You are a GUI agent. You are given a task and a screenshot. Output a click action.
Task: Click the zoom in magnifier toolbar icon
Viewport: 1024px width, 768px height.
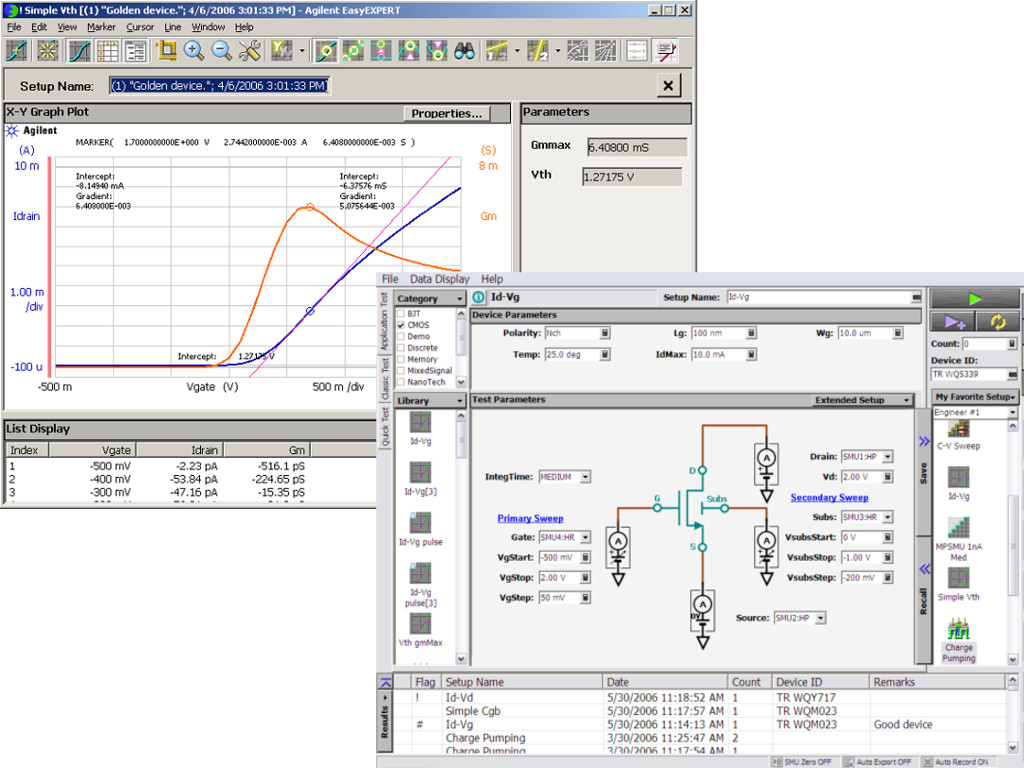coord(194,50)
